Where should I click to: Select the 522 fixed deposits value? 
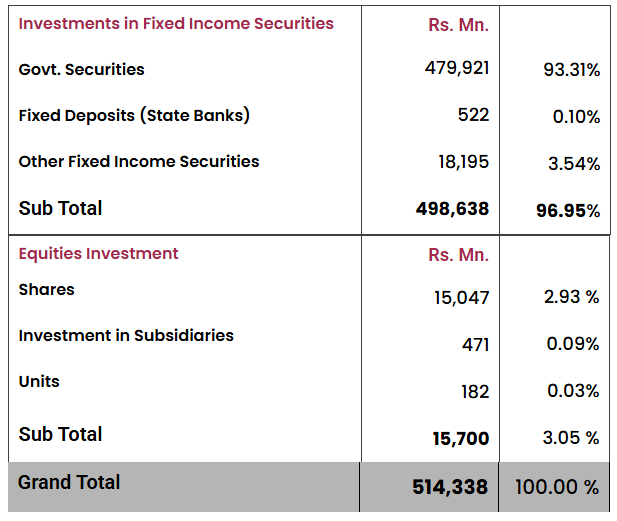click(473, 115)
